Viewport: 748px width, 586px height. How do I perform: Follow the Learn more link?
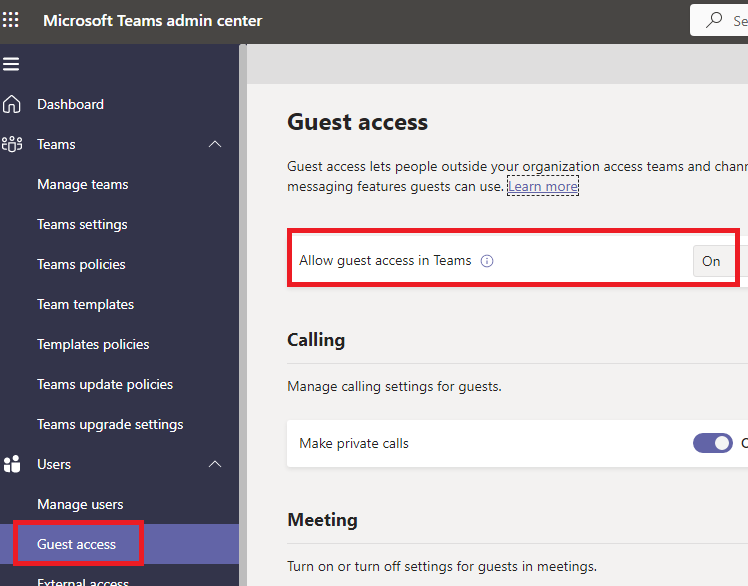[x=543, y=186]
